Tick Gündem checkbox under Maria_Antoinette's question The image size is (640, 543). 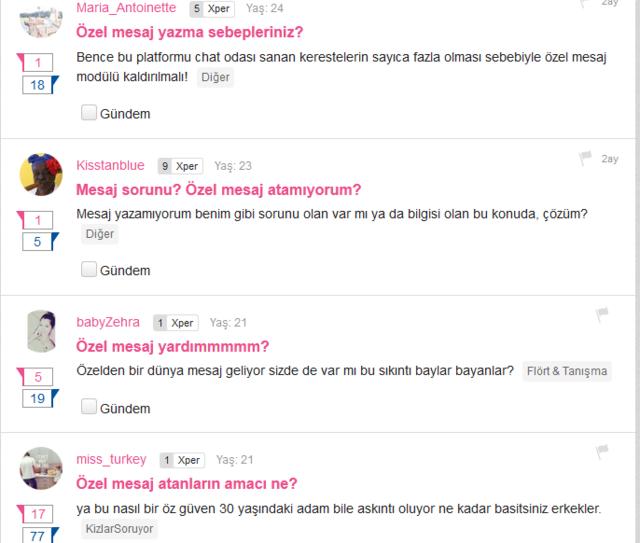tap(89, 112)
